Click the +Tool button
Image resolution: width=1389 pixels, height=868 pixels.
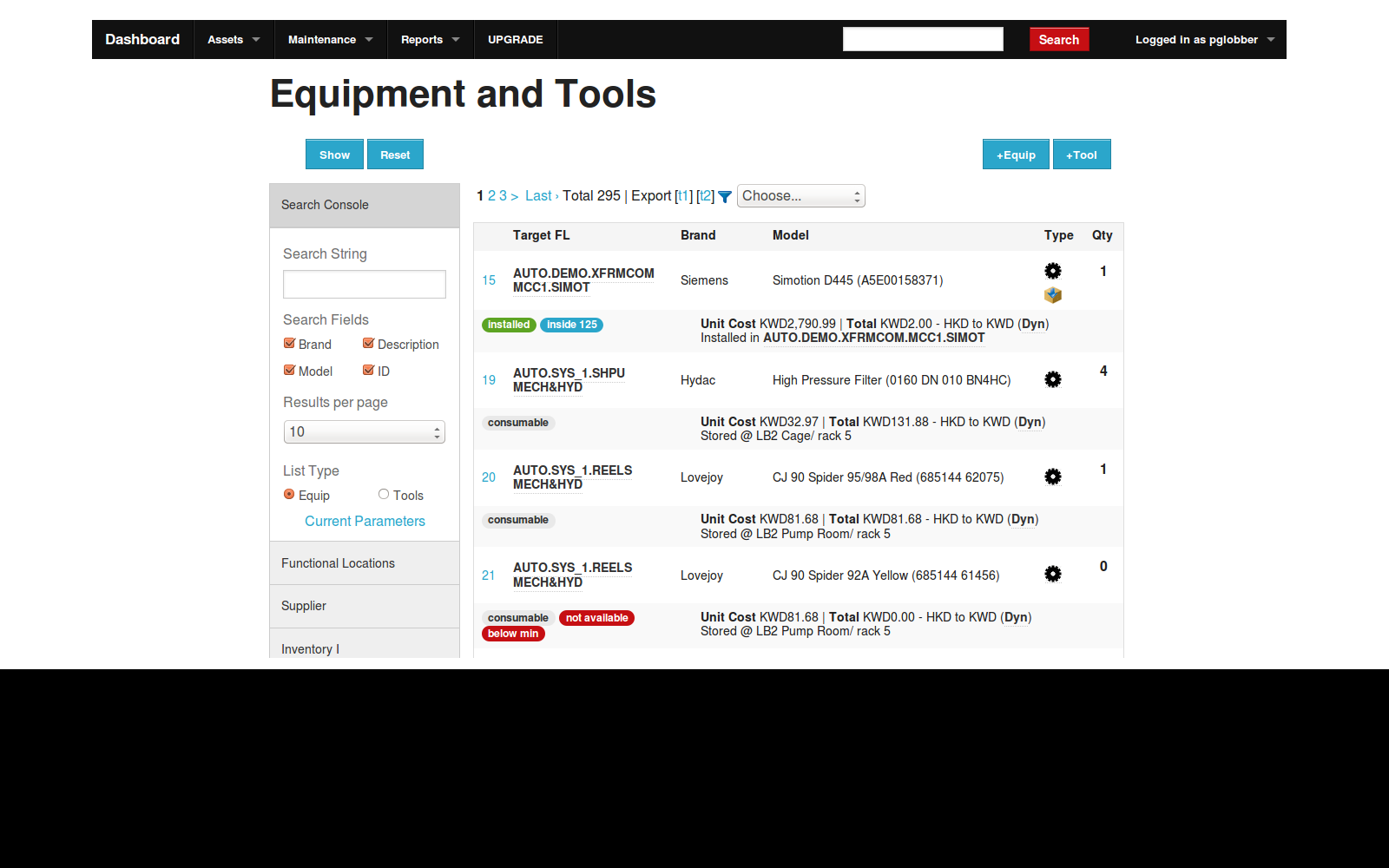[x=1082, y=155]
